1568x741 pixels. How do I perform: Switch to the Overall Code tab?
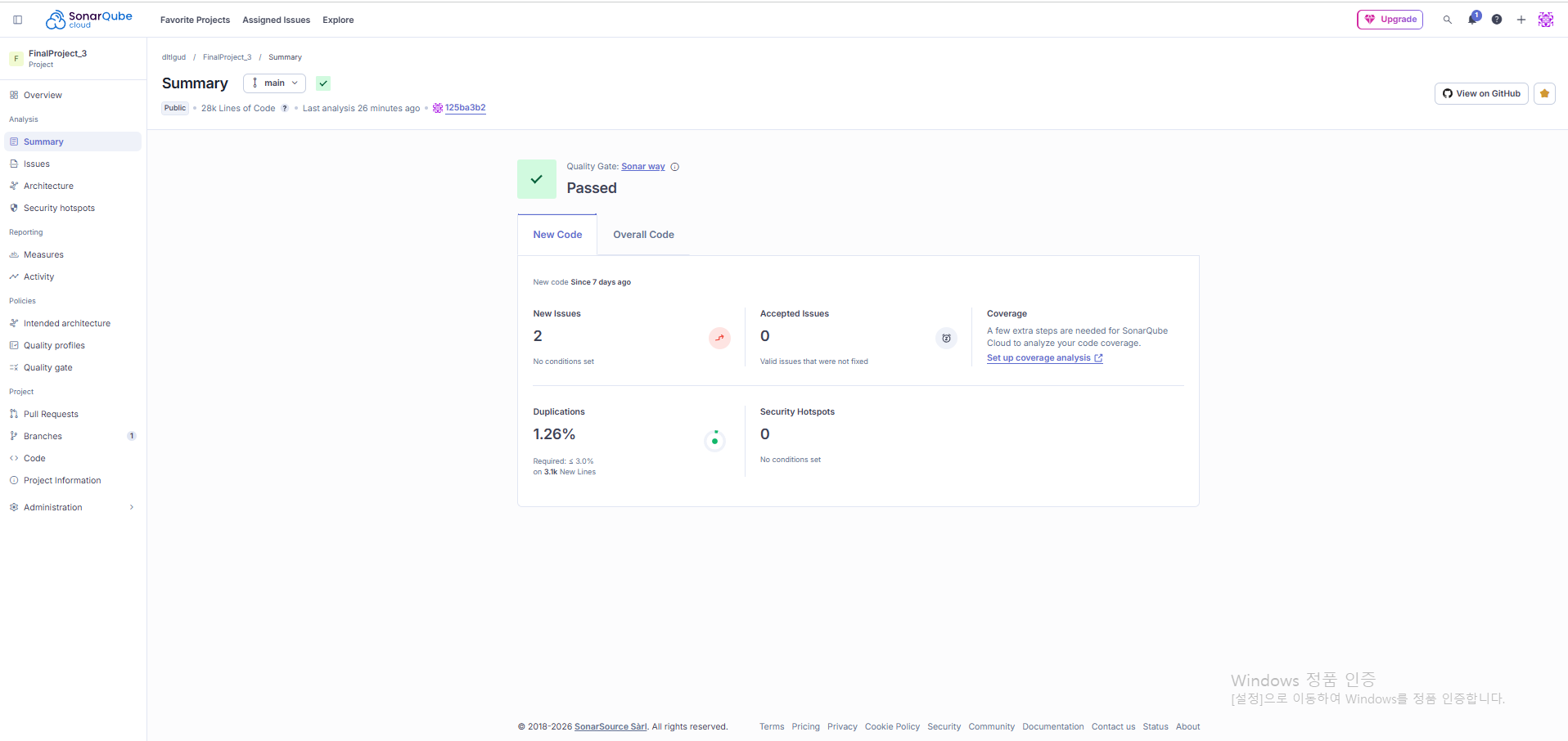(x=644, y=235)
